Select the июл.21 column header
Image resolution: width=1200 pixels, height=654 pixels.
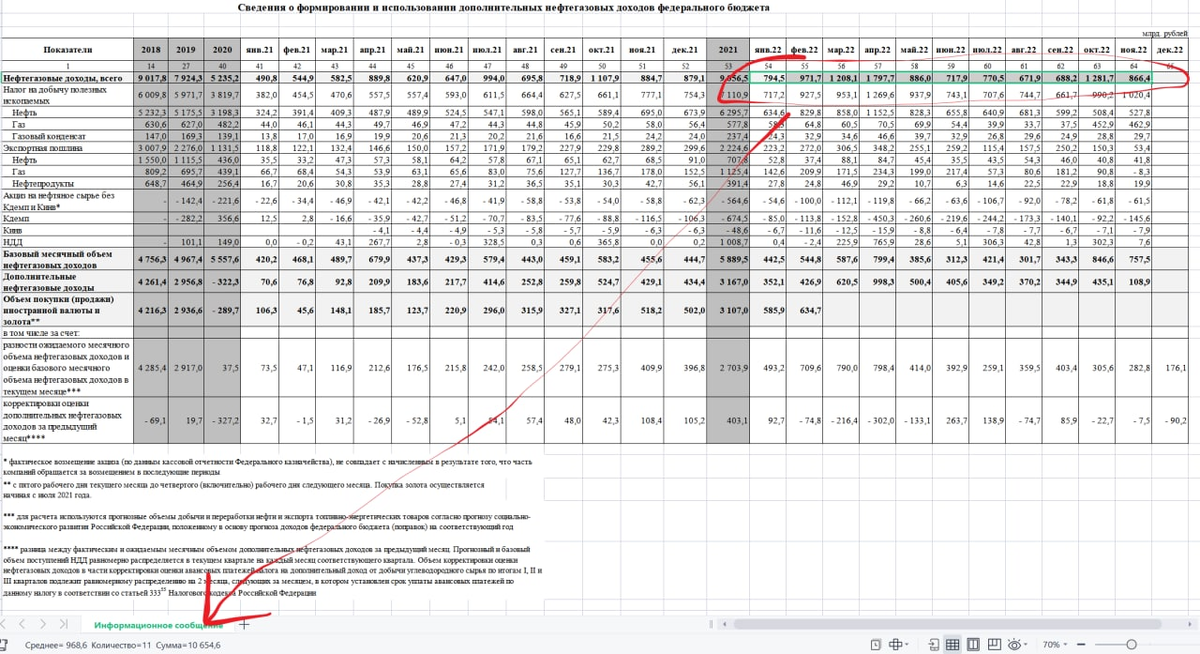486,49
